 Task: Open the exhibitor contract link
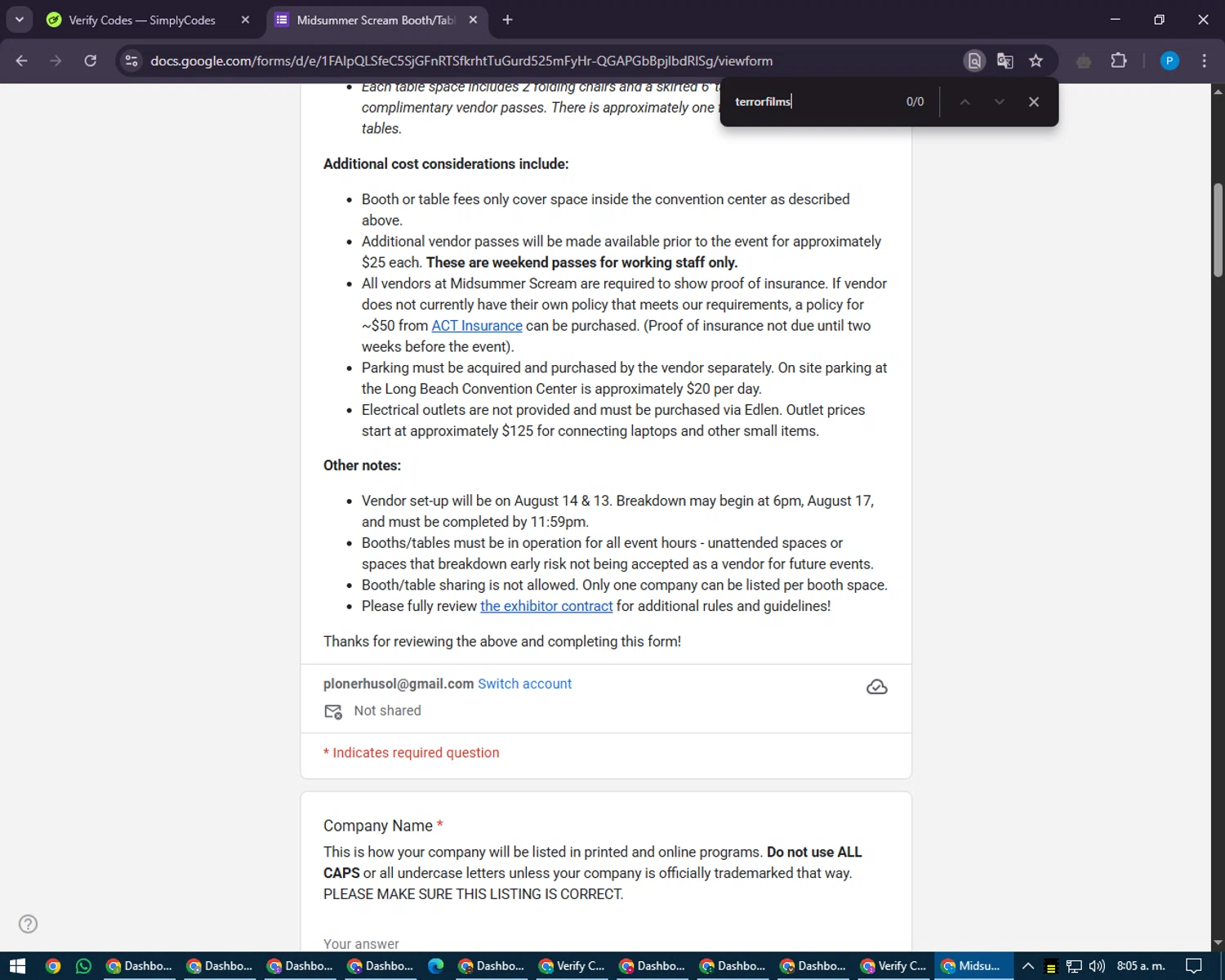click(x=546, y=606)
